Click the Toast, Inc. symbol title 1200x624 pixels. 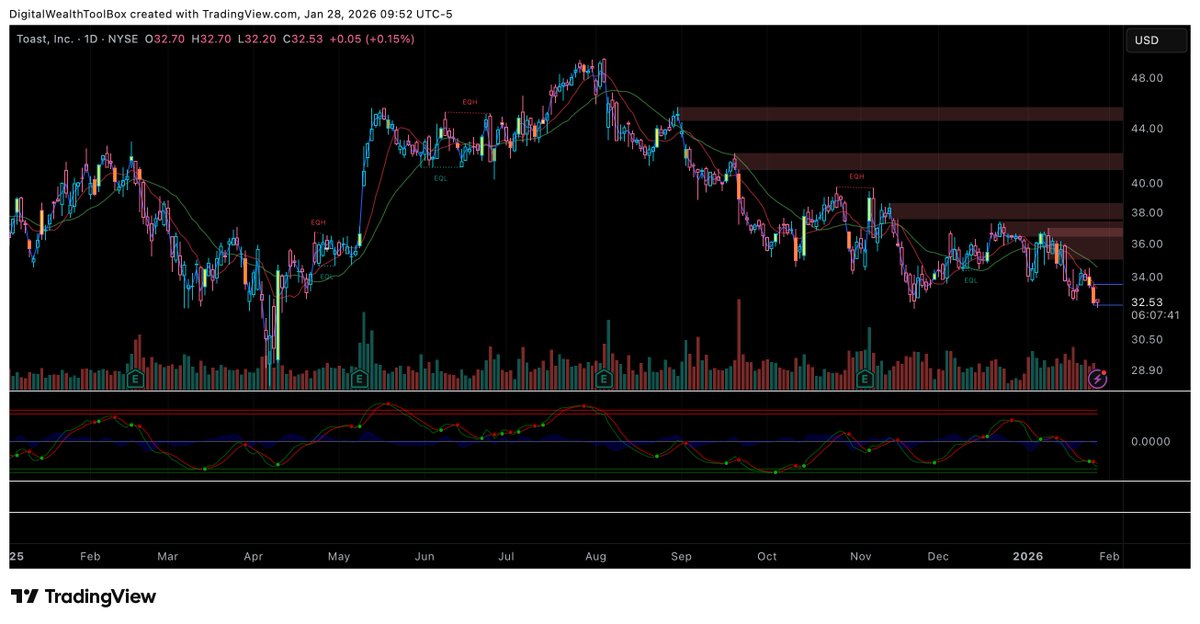pyautogui.click(x=46, y=38)
